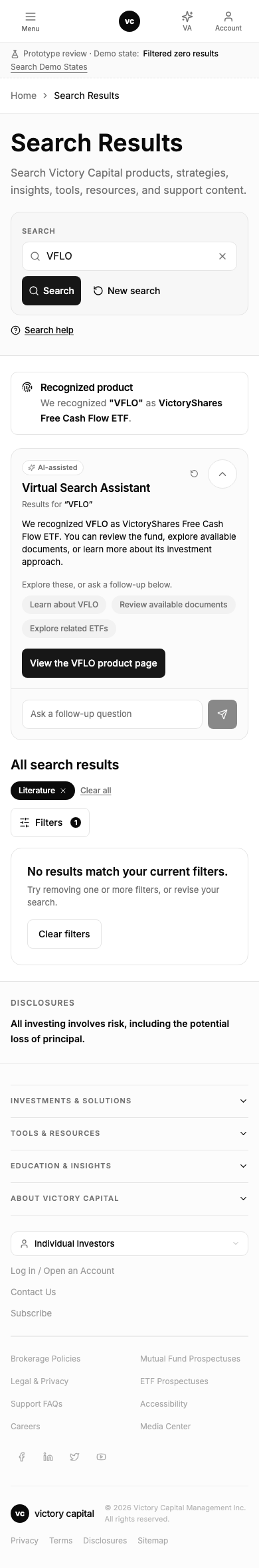Click View the VFLO product page
259x1568 pixels.
coord(94,663)
